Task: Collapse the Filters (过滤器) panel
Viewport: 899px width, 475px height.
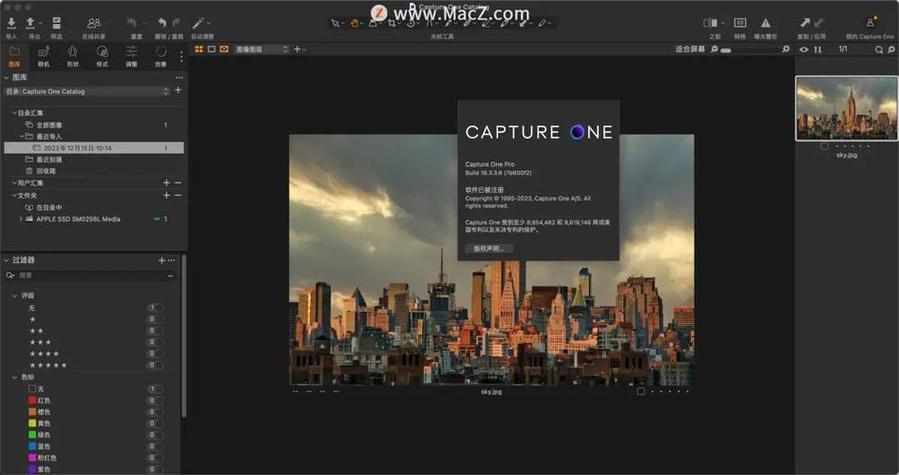Action: click(7, 260)
